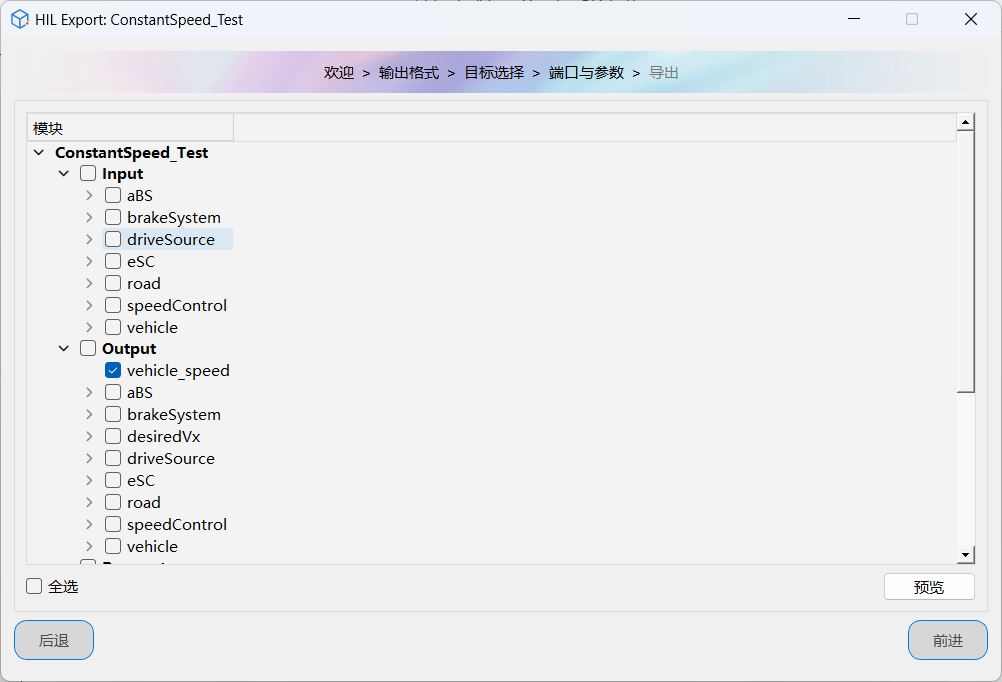Click the 前进 forward button
The image size is (1002, 682).
click(x=947, y=640)
